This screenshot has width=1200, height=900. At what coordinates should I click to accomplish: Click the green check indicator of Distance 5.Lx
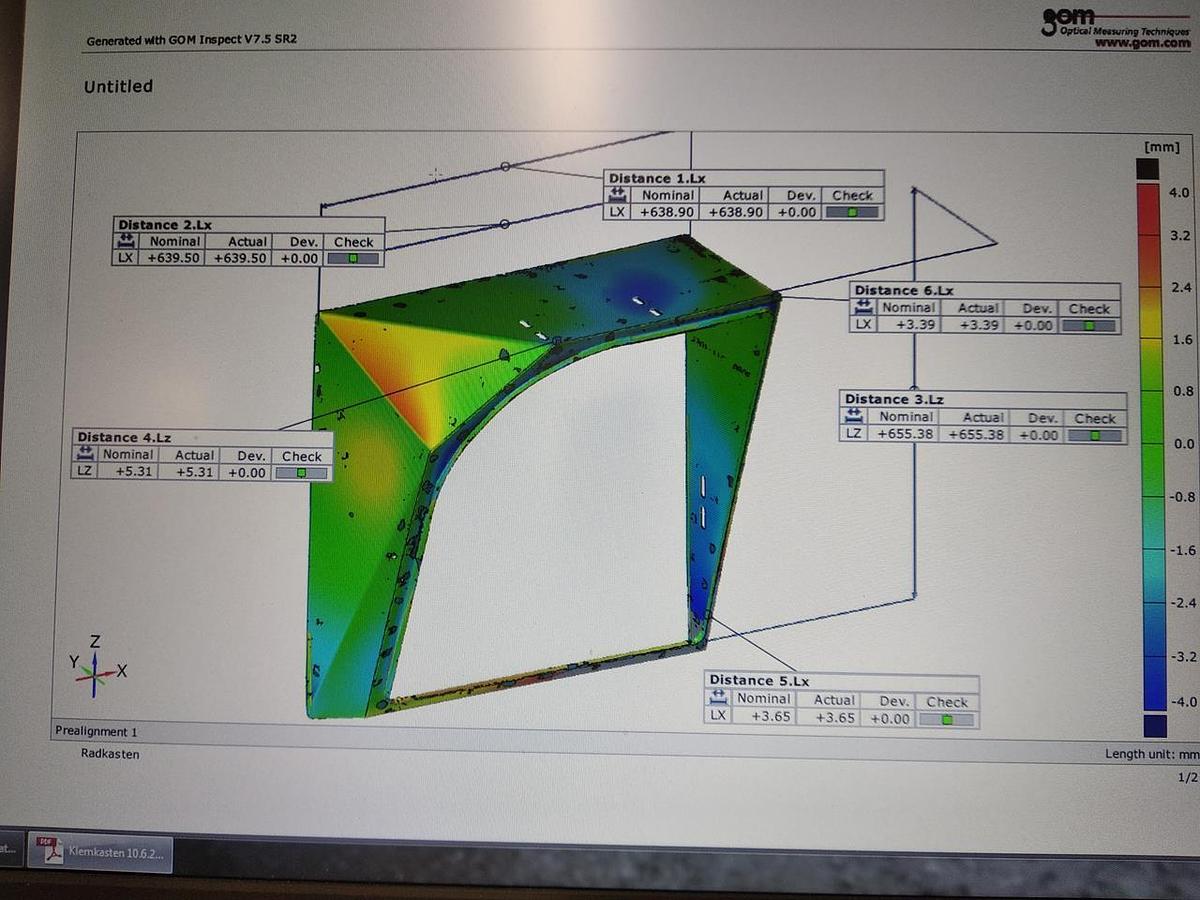click(946, 718)
